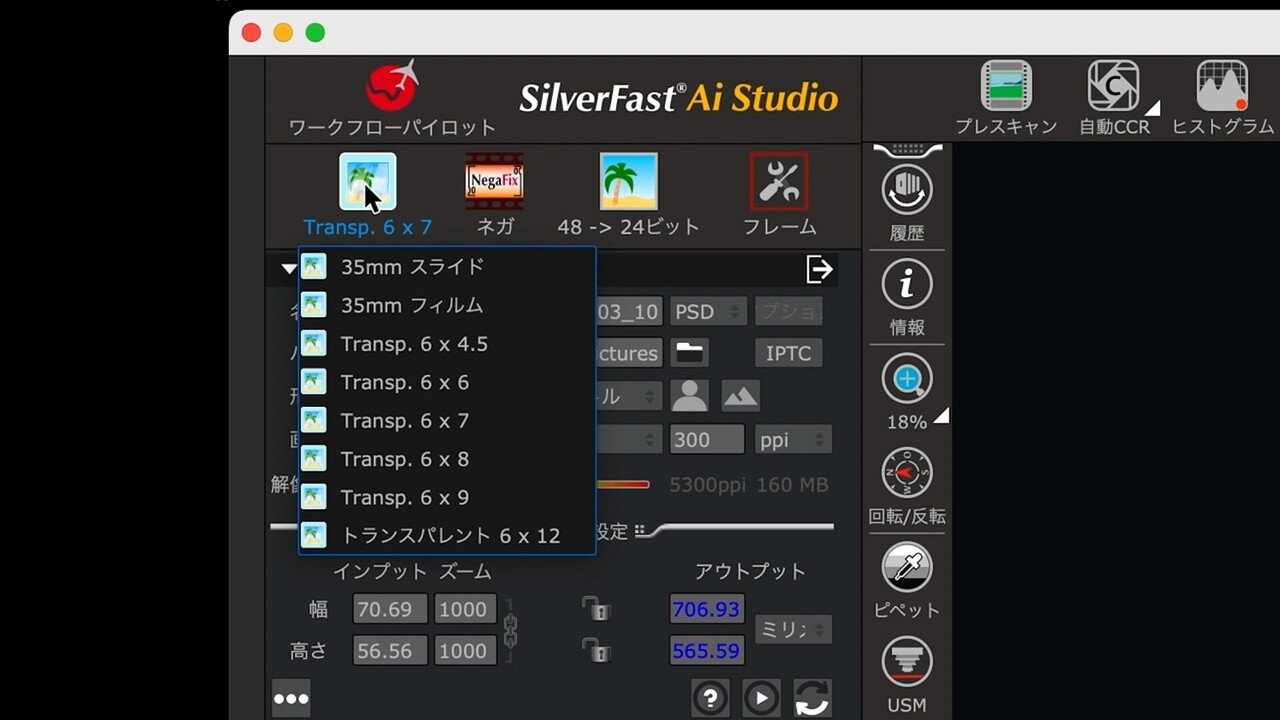Open the millimeter unit dropdown

(793, 629)
